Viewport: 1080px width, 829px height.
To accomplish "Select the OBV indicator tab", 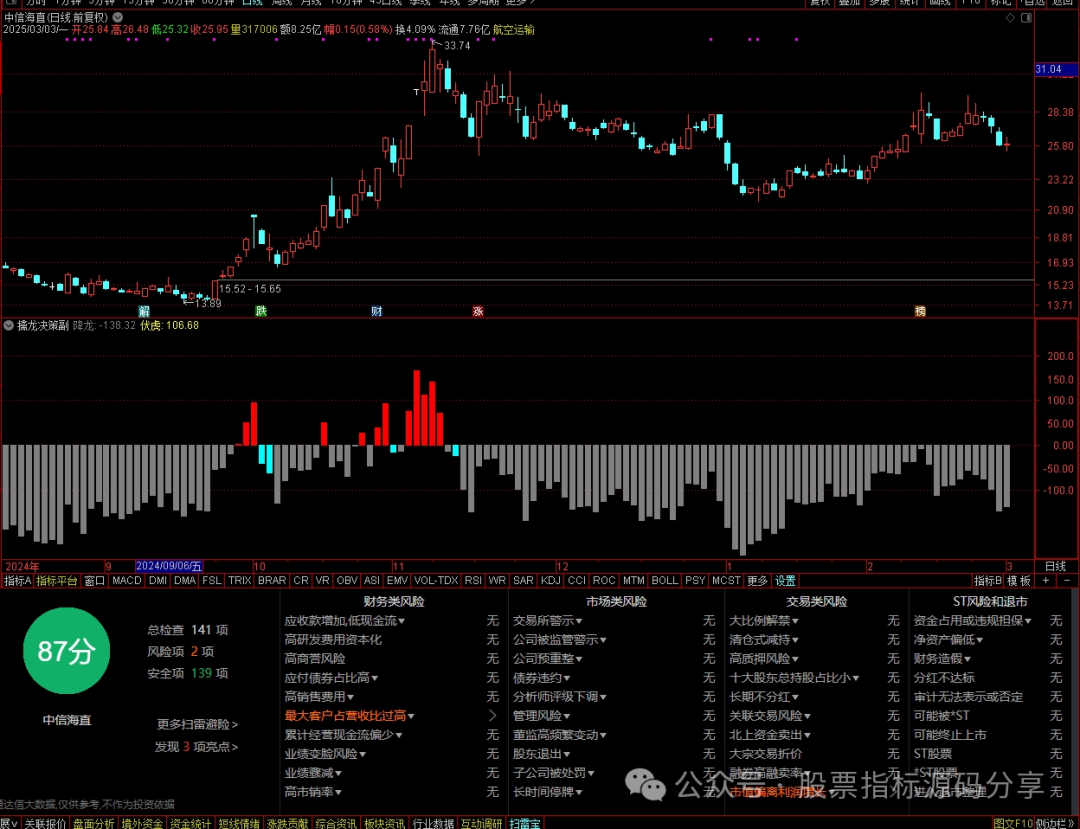I will click(x=347, y=580).
